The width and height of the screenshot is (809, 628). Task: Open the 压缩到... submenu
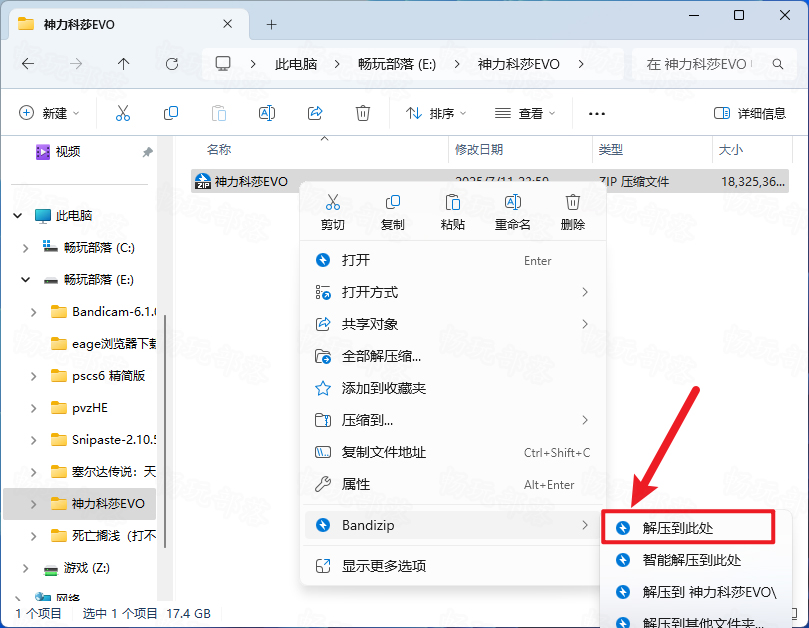tap(452, 420)
